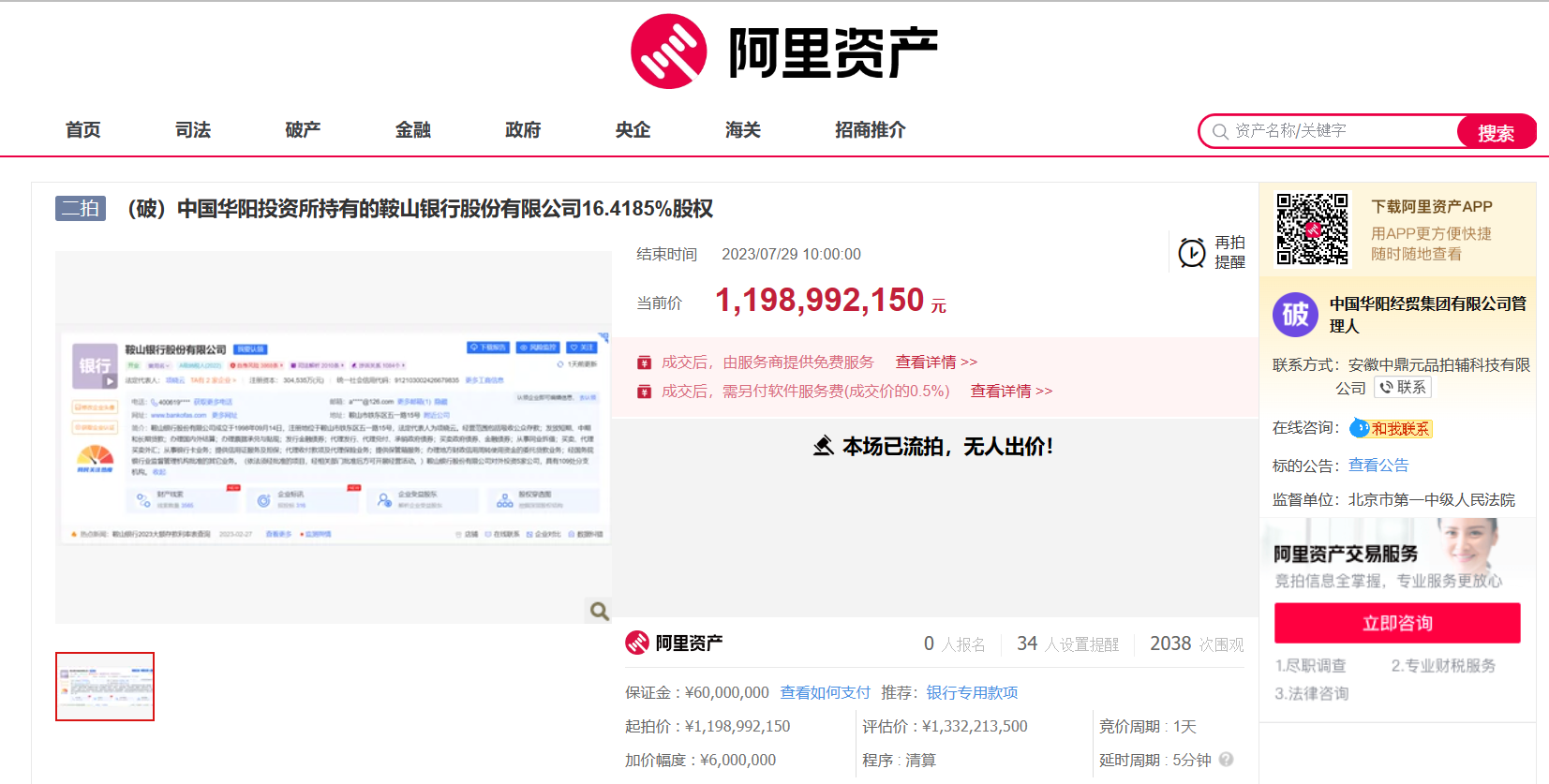Click the 阿里资产 logo below the auction status
Image resolution: width=1549 pixels, height=784 pixels.
pos(674,643)
